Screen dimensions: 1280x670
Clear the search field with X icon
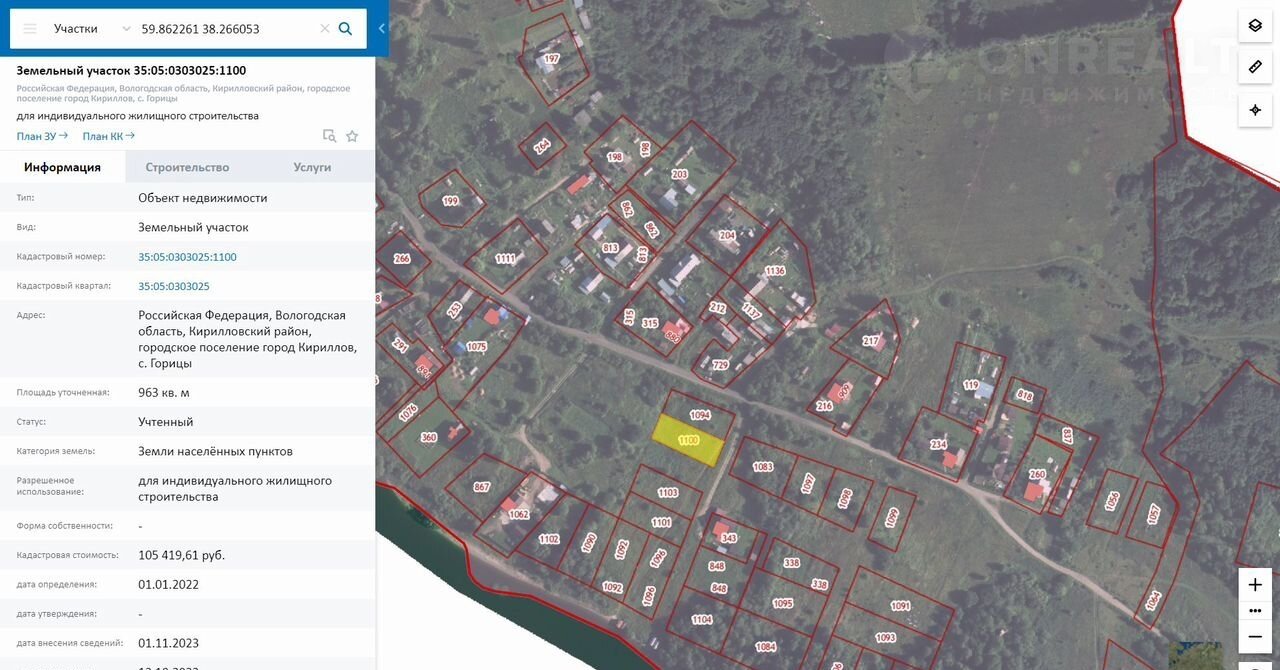pyautogui.click(x=324, y=29)
